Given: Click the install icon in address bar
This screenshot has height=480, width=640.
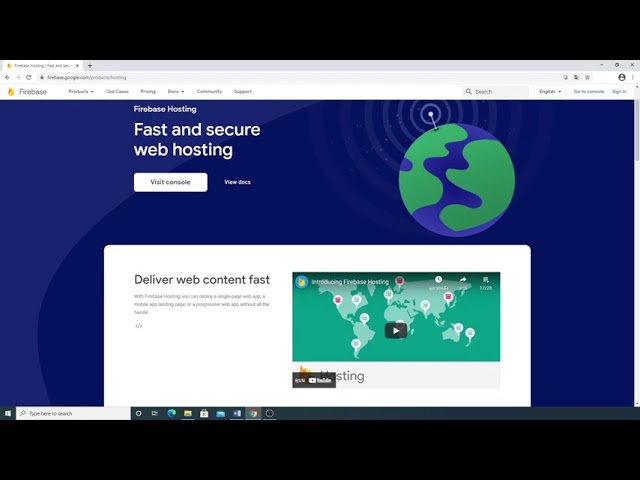Looking at the screenshot, I should (566, 77).
